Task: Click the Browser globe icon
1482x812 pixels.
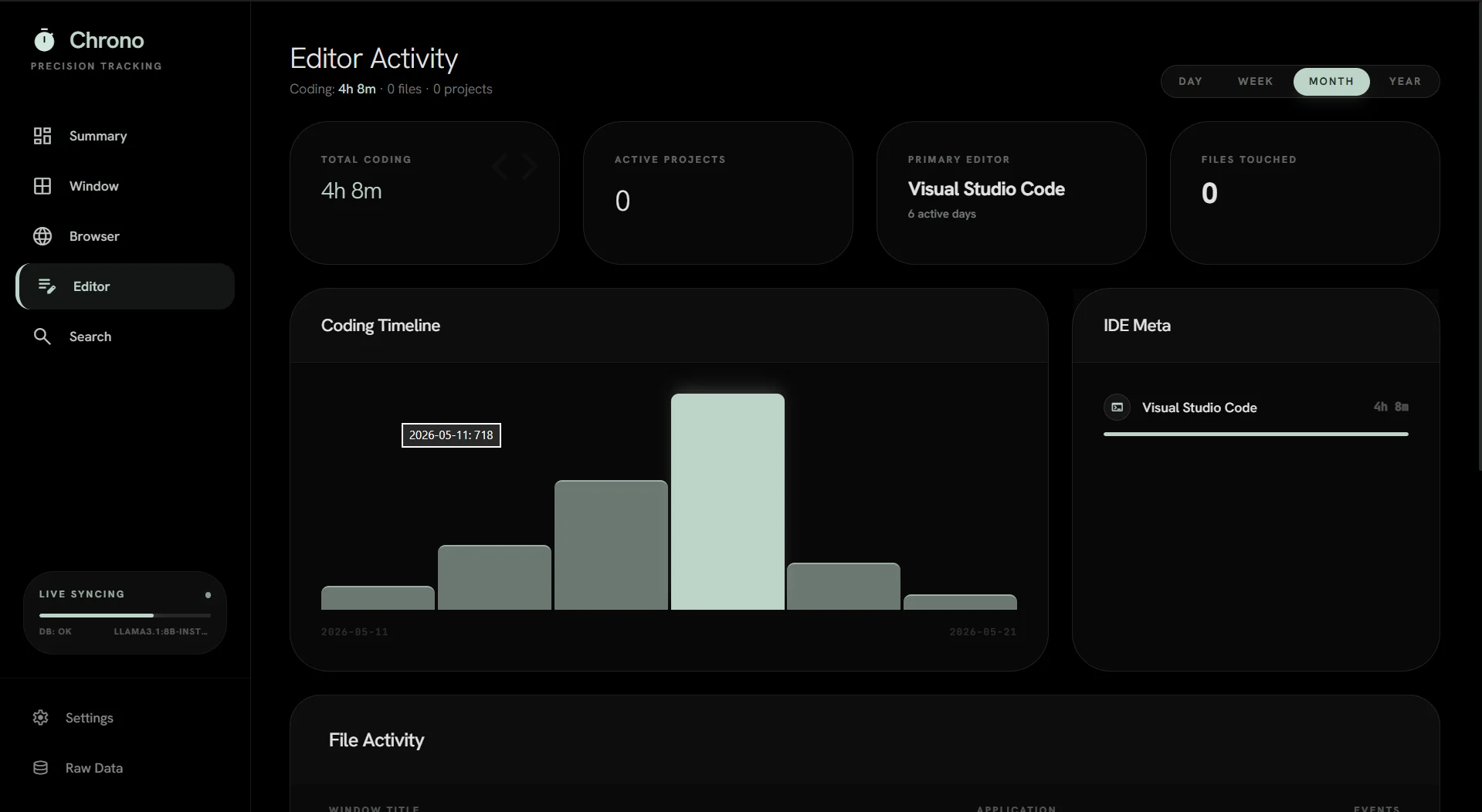Action: pos(42,236)
